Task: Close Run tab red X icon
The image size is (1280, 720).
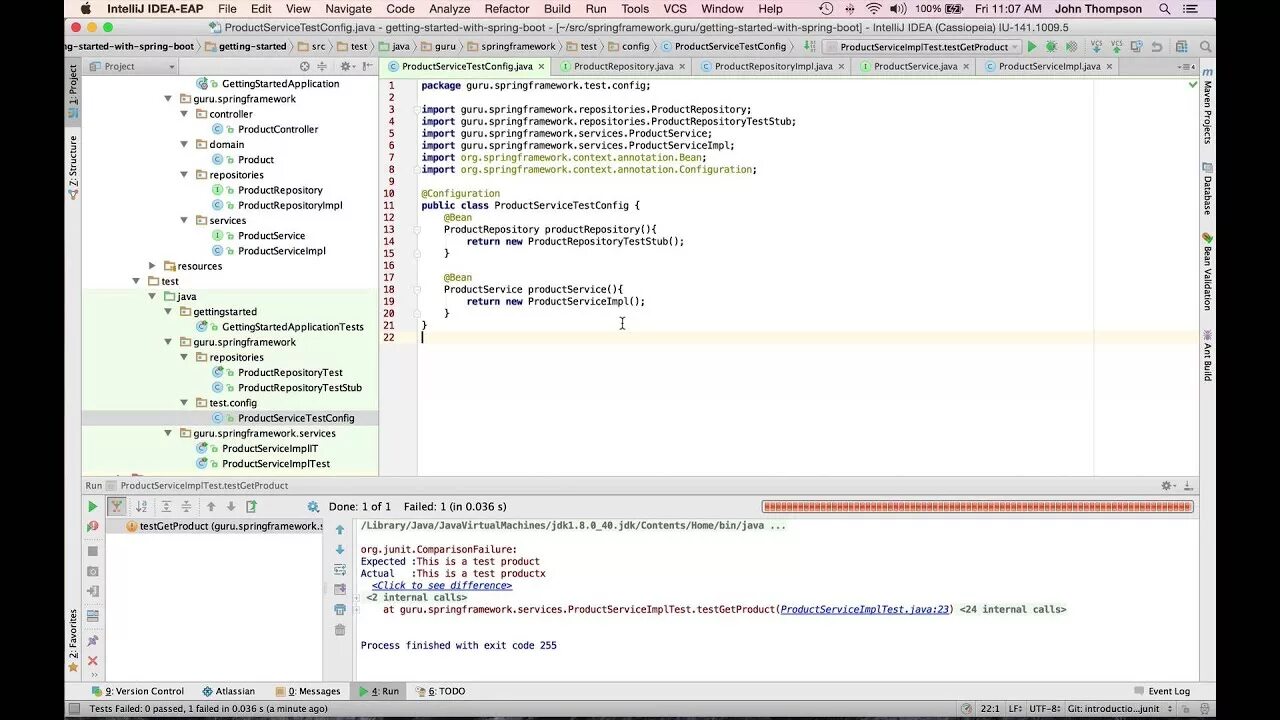Action: [92, 661]
